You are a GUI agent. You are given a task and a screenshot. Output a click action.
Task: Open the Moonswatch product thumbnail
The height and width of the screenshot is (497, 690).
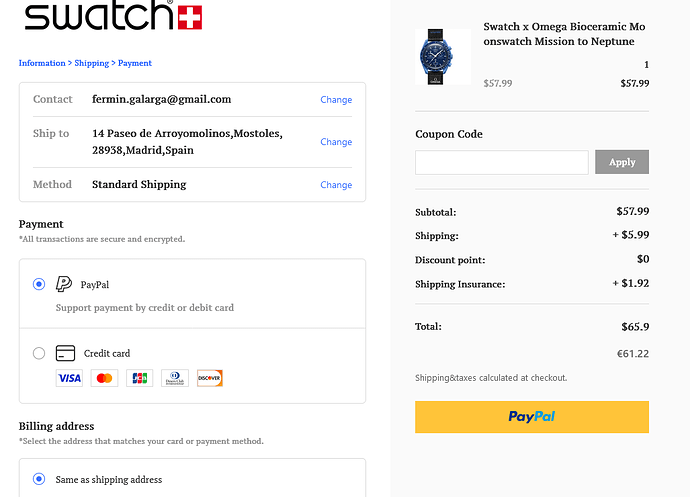pyautogui.click(x=442, y=56)
